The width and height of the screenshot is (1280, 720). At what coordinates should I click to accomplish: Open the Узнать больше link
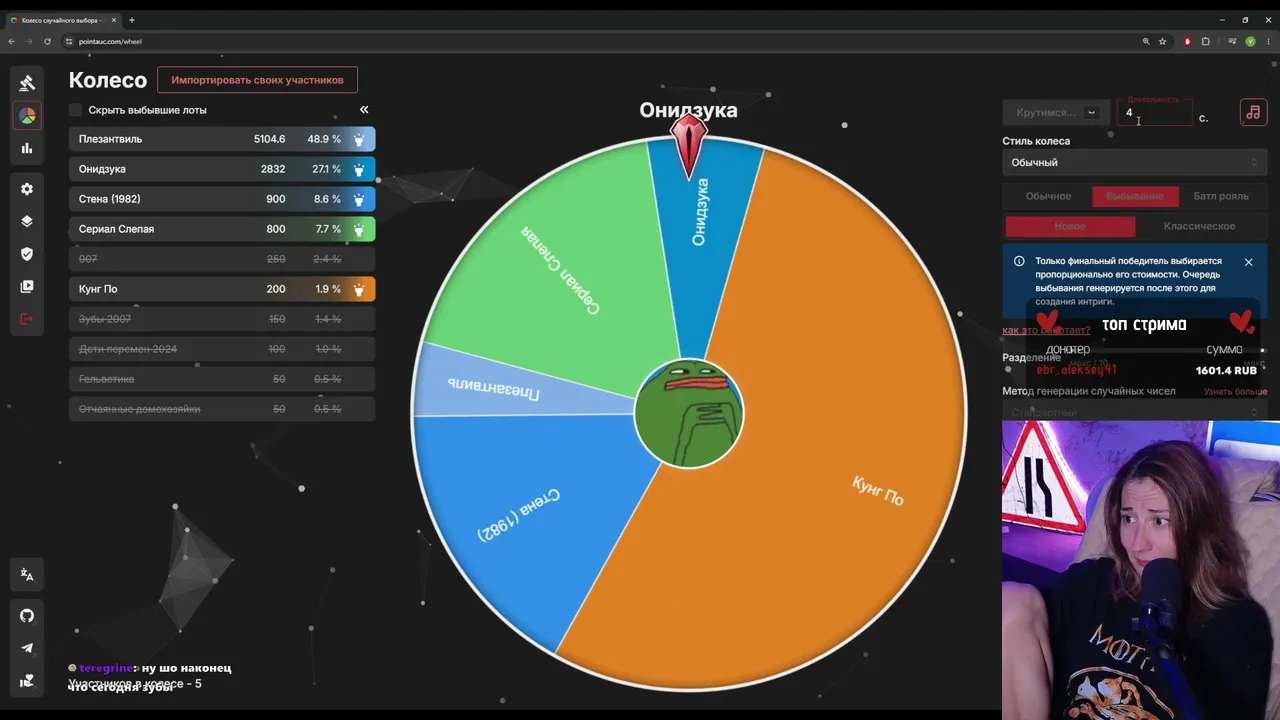(x=1235, y=391)
